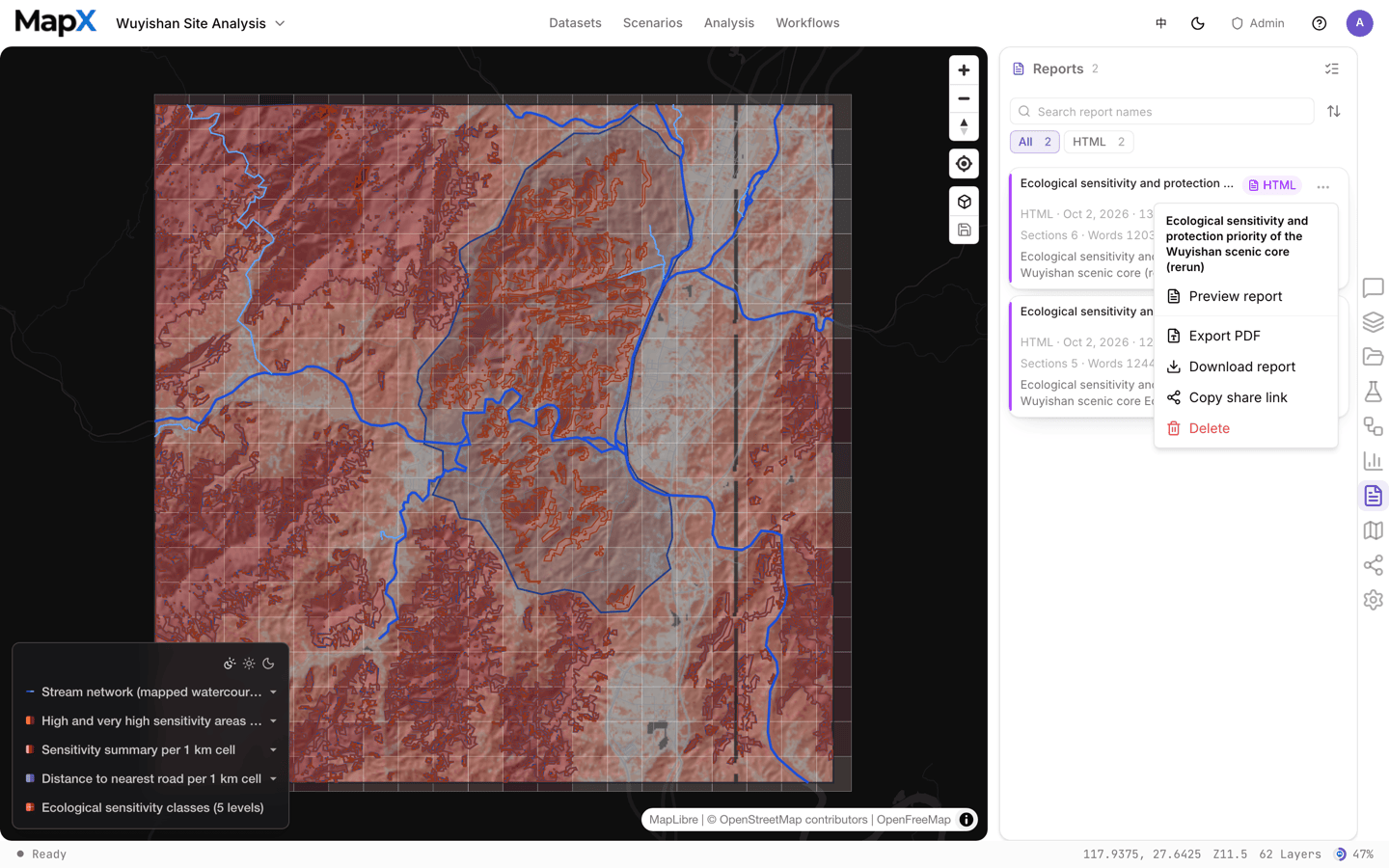Zoom in on the map
Screen dimensions: 1389x868
coord(964,70)
